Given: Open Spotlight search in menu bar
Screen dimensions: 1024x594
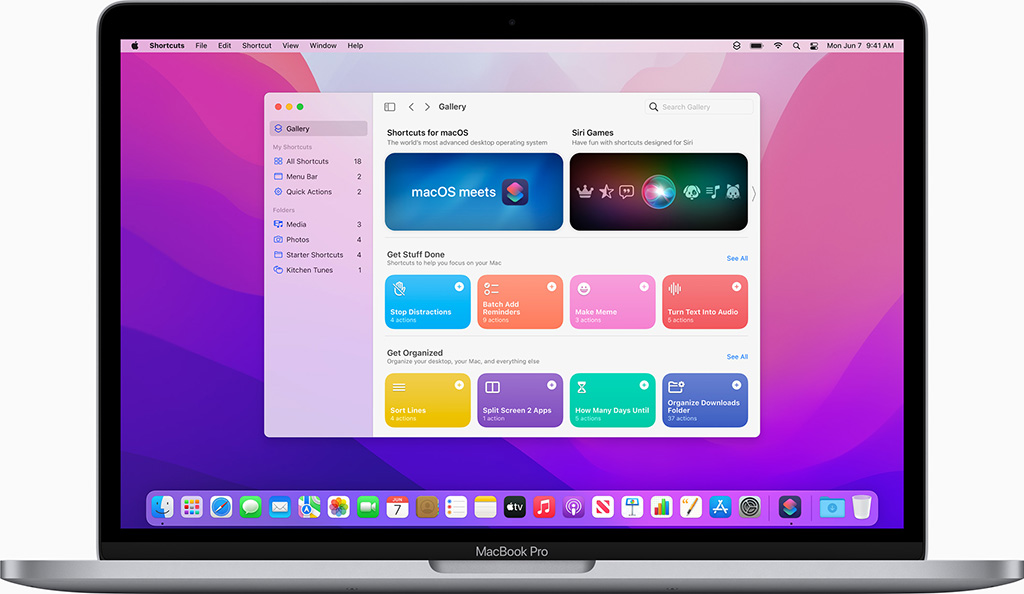Looking at the screenshot, I should 796,46.
